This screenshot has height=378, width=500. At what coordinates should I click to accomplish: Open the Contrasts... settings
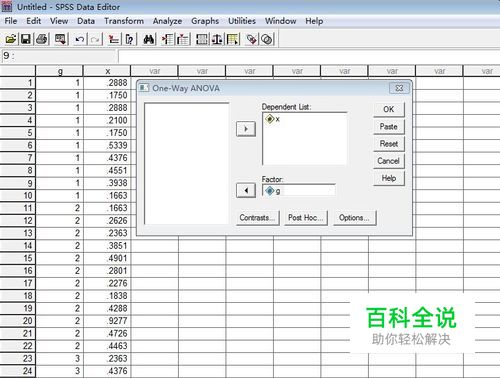pyautogui.click(x=258, y=218)
